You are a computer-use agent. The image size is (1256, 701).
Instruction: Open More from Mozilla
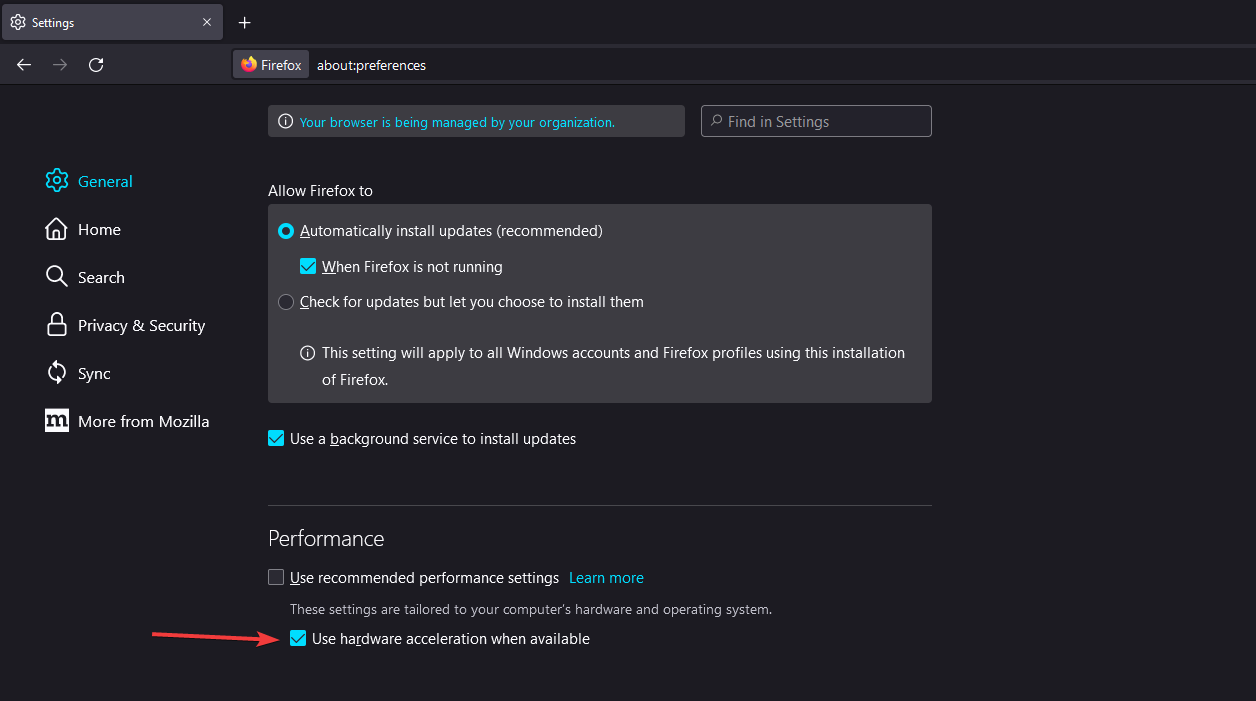point(127,421)
